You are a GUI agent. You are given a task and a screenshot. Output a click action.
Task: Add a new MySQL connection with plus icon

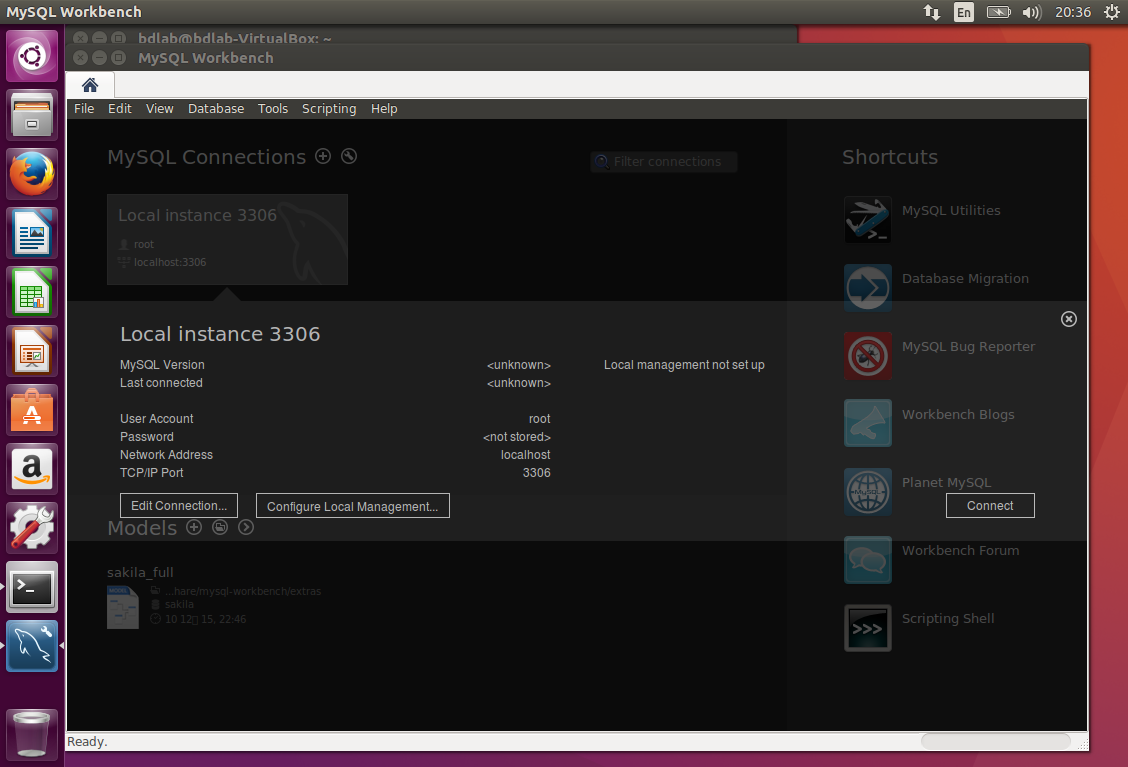323,156
